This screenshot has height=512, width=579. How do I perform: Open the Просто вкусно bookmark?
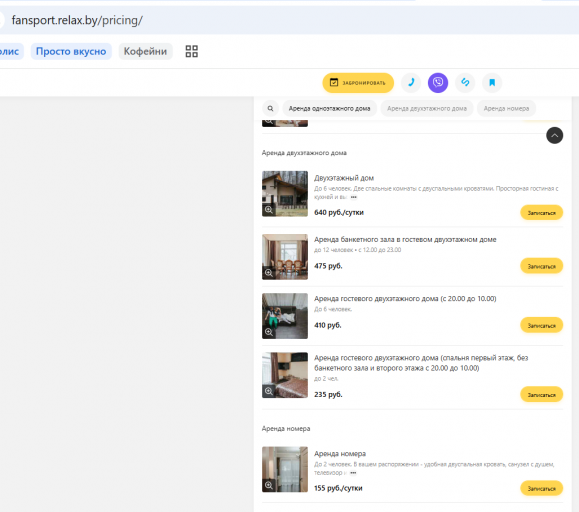[x=71, y=51]
